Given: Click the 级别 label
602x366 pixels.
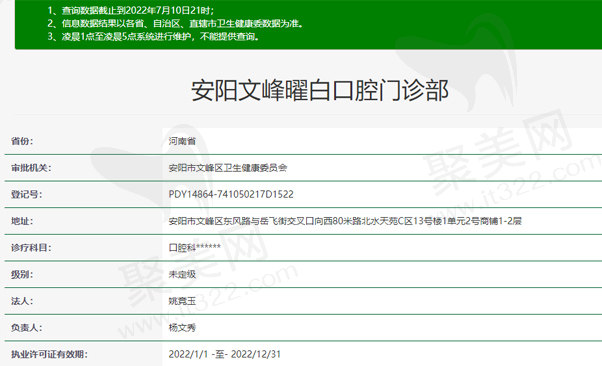Looking at the screenshot, I should coord(22,274).
